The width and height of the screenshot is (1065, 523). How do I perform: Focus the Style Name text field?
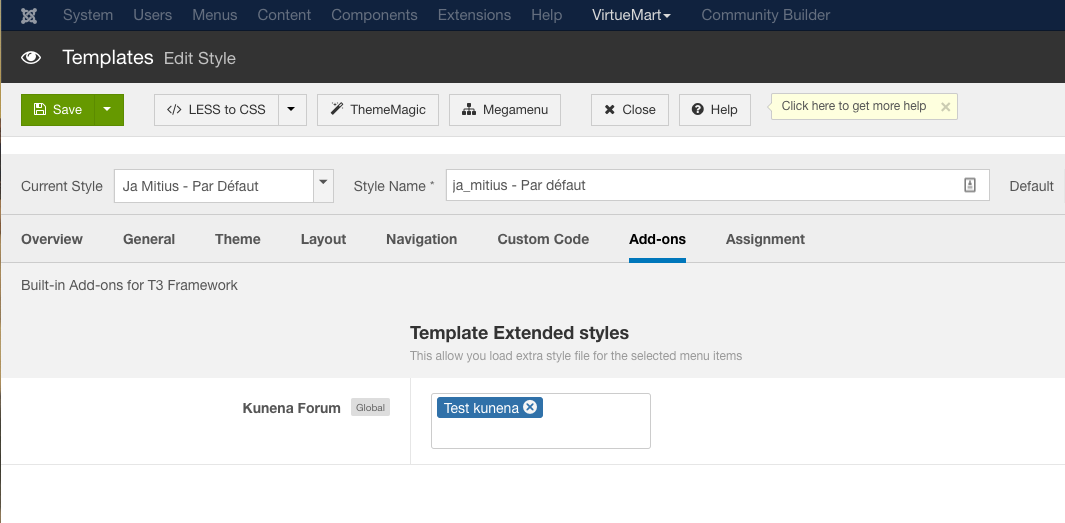[x=700, y=185]
